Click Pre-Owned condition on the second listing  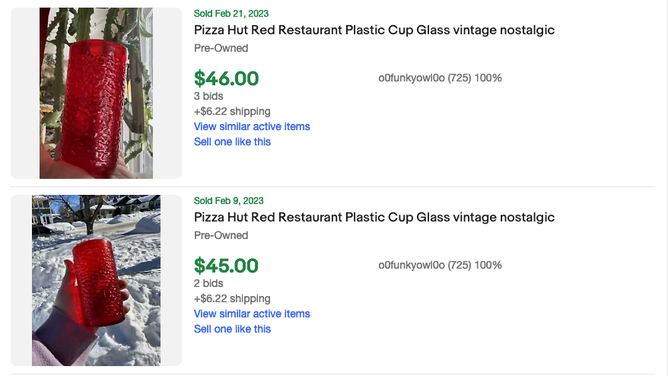pyautogui.click(x=221, y=235)
